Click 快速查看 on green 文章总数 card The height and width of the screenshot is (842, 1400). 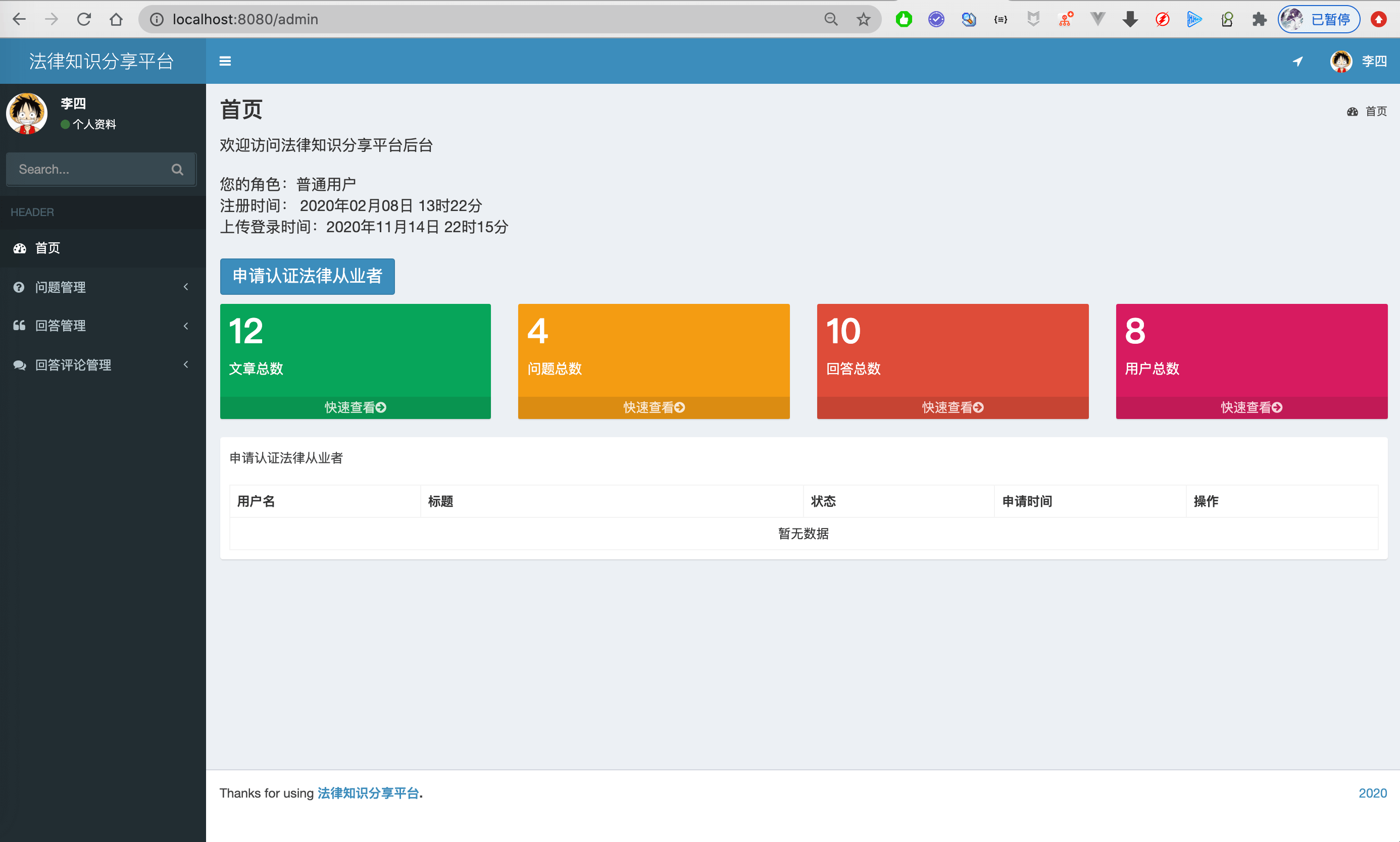[355, 407]
